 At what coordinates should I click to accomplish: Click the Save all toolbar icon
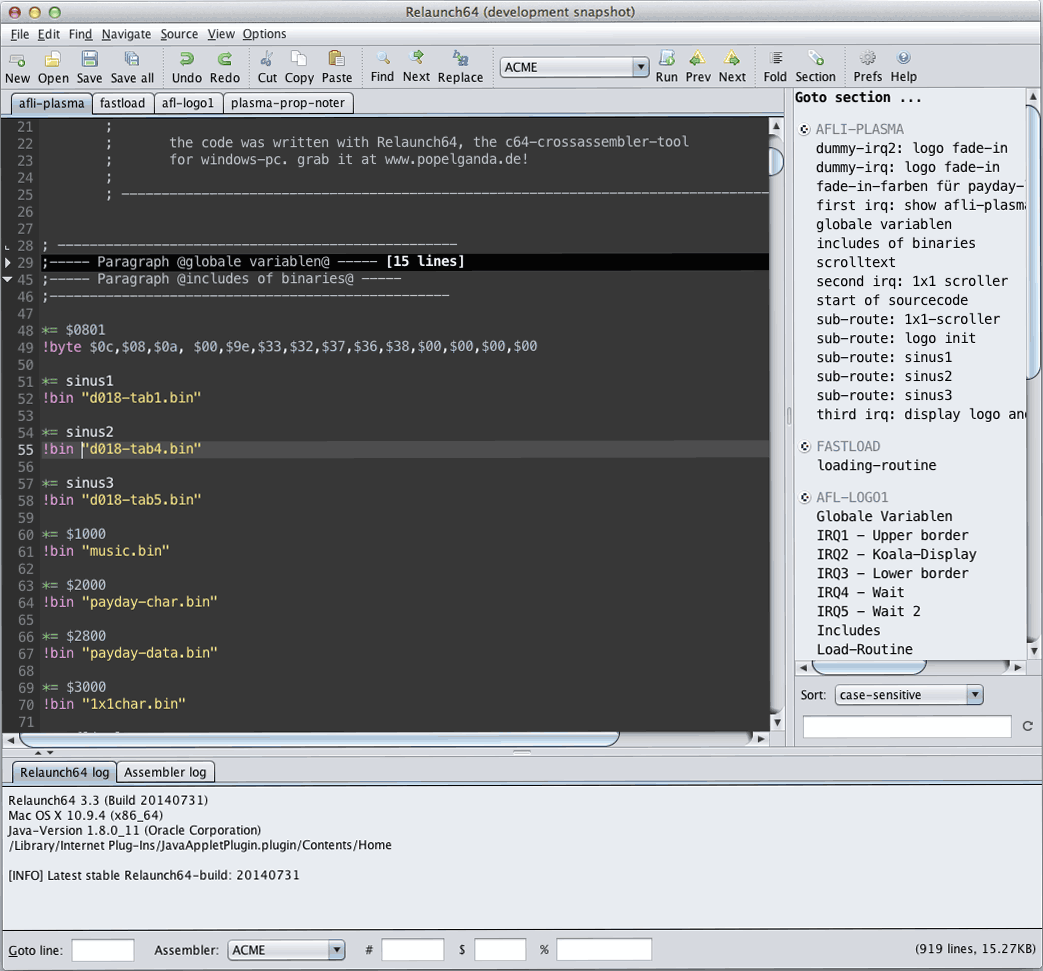pos(132,60)
